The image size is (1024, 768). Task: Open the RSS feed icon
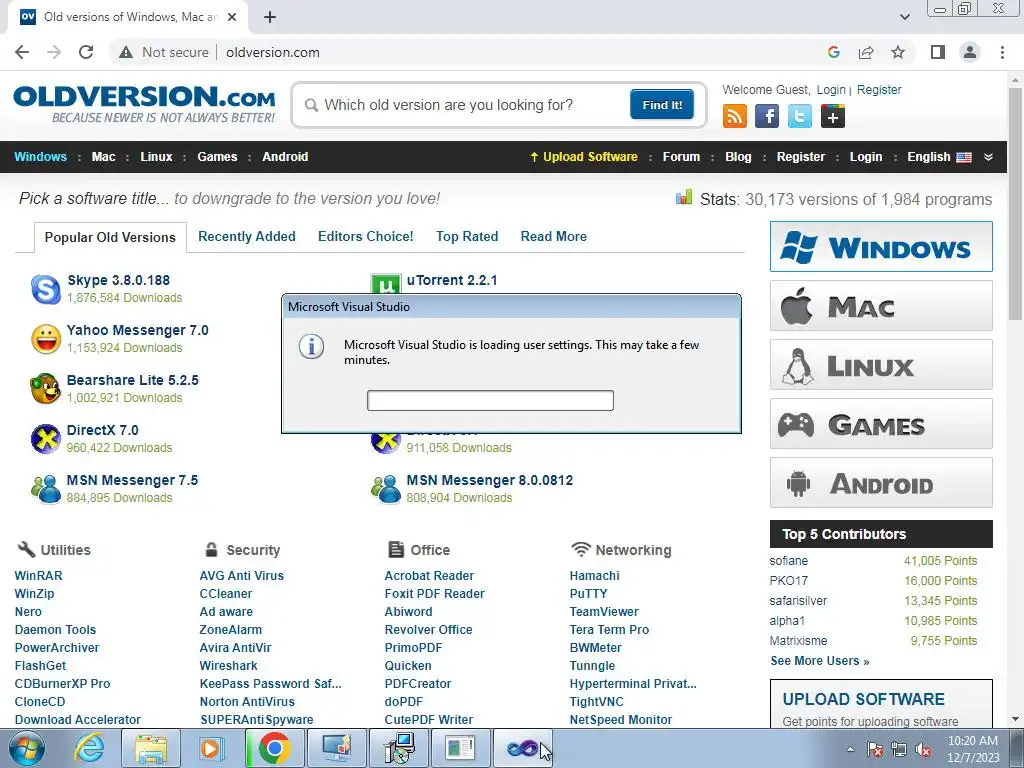[x=735, y=117]
